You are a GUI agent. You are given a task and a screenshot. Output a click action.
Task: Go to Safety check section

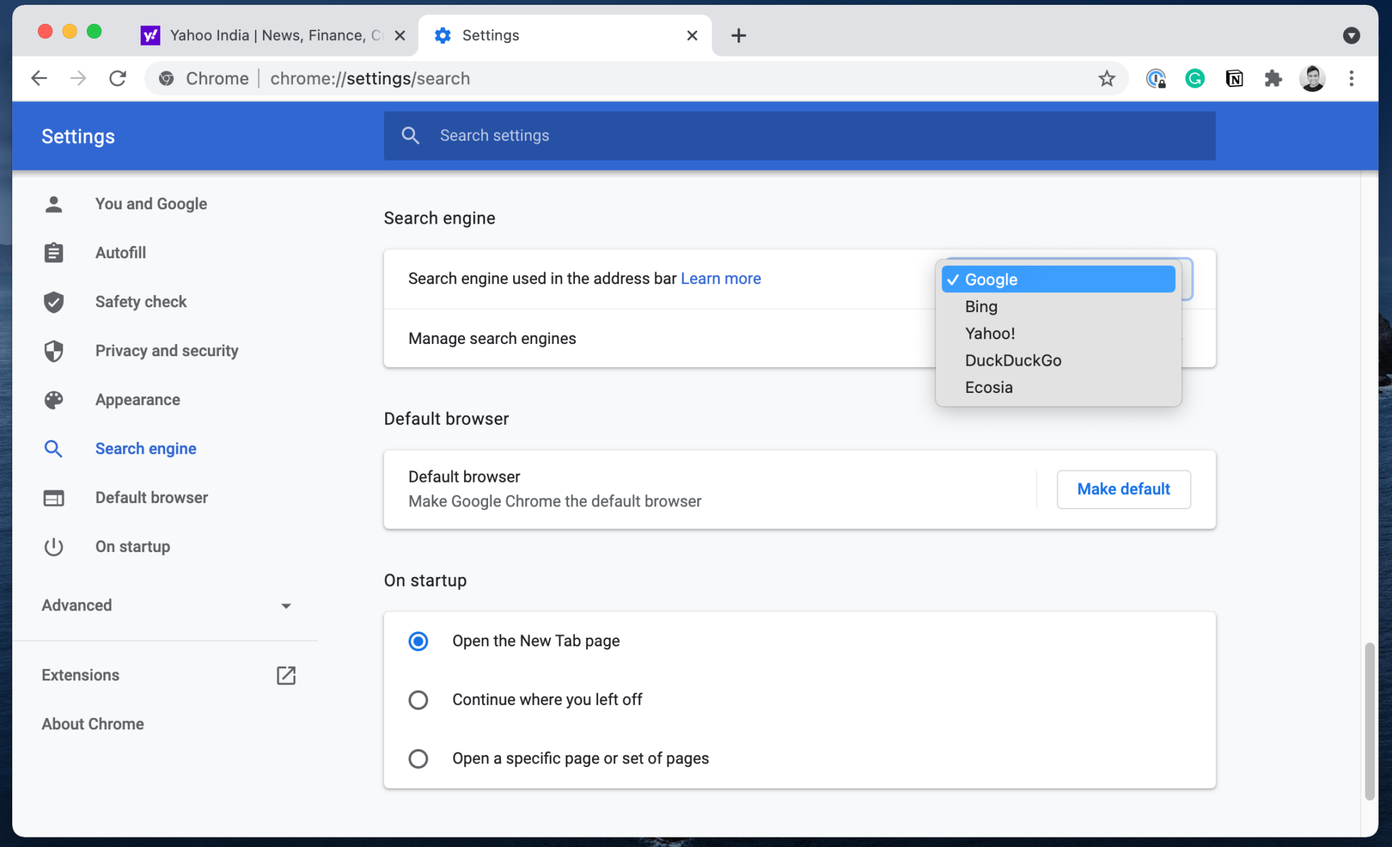(x=141, y=302)
